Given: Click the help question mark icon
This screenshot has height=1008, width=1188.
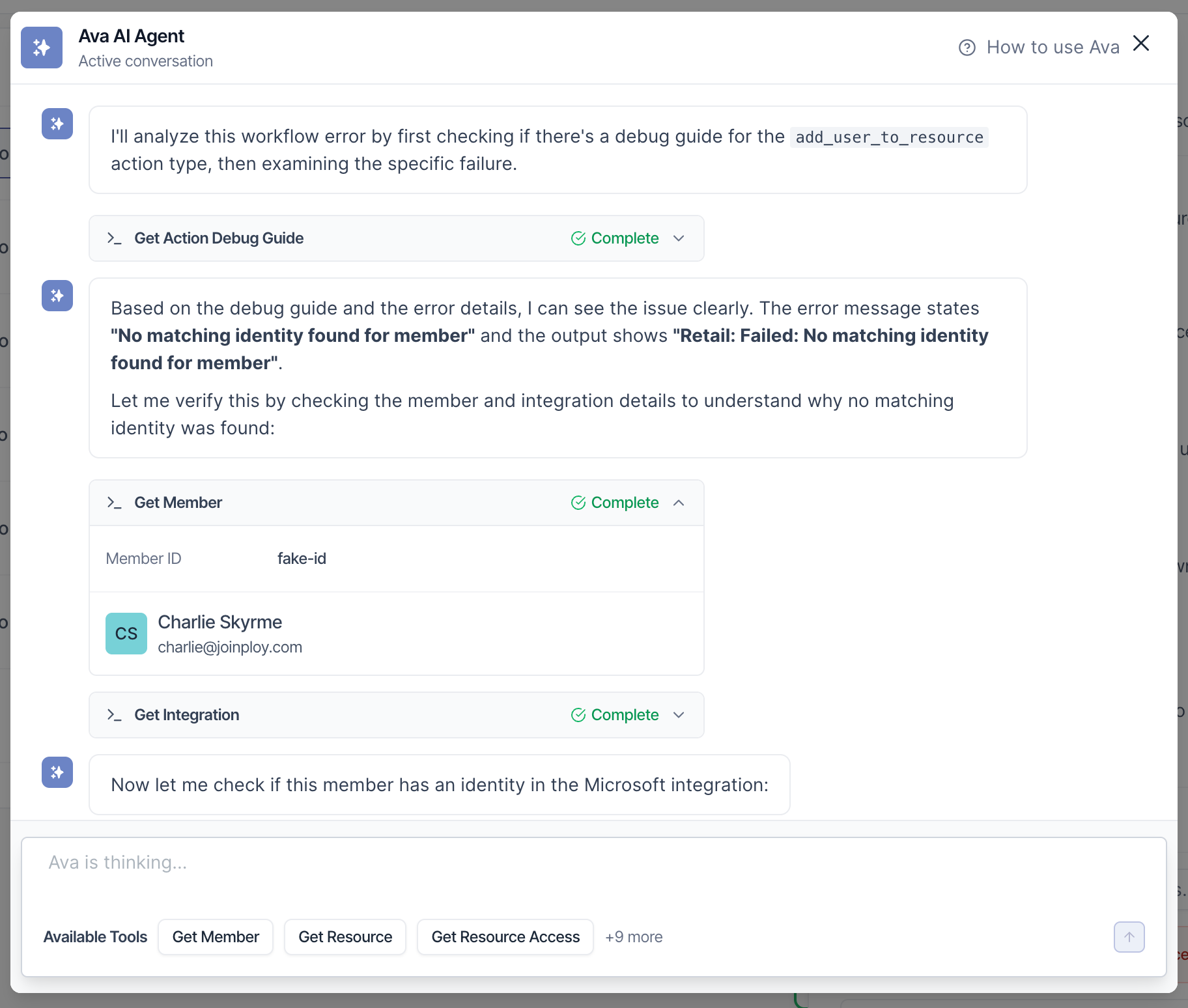Looking at the screenshot, I should pyautogui.click(x=967, y=48).
